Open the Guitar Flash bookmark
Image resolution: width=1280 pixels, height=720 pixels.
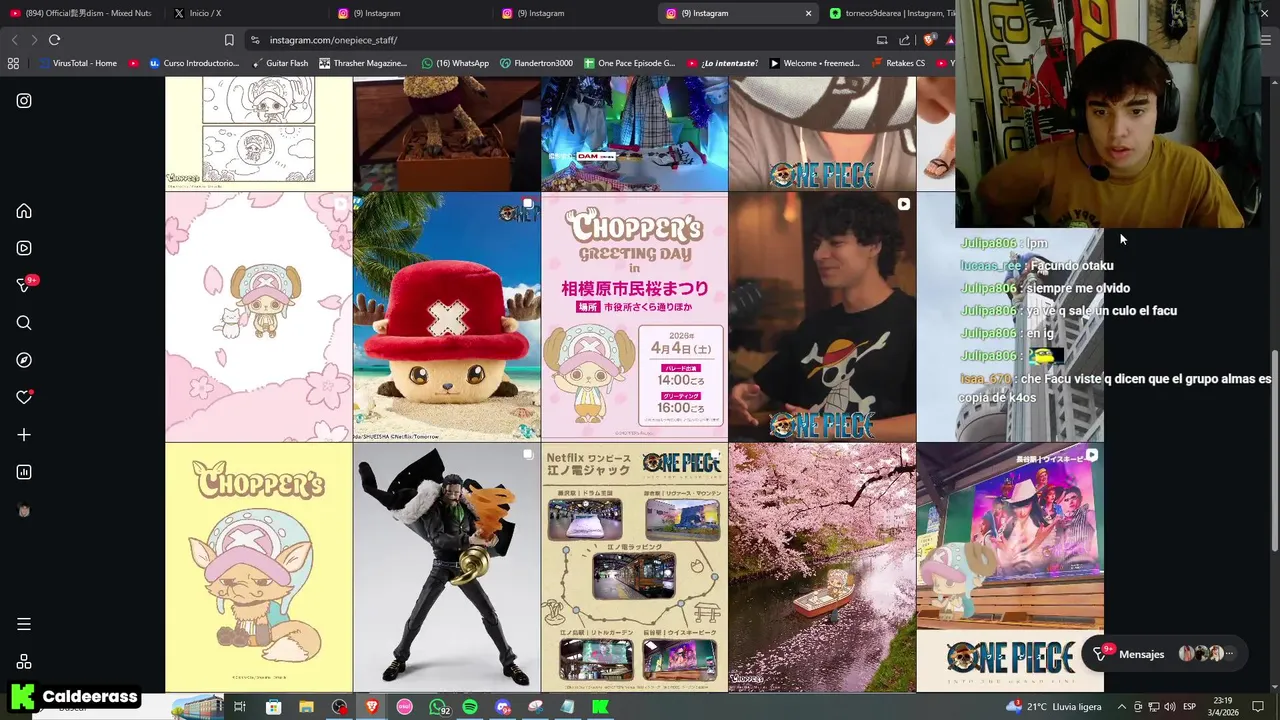click(x=279, y=63)
